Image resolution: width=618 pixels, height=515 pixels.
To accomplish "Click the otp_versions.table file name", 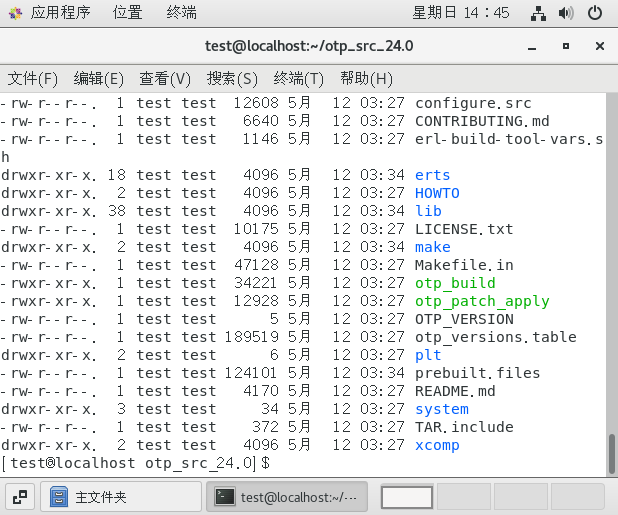I will [495, 337].
